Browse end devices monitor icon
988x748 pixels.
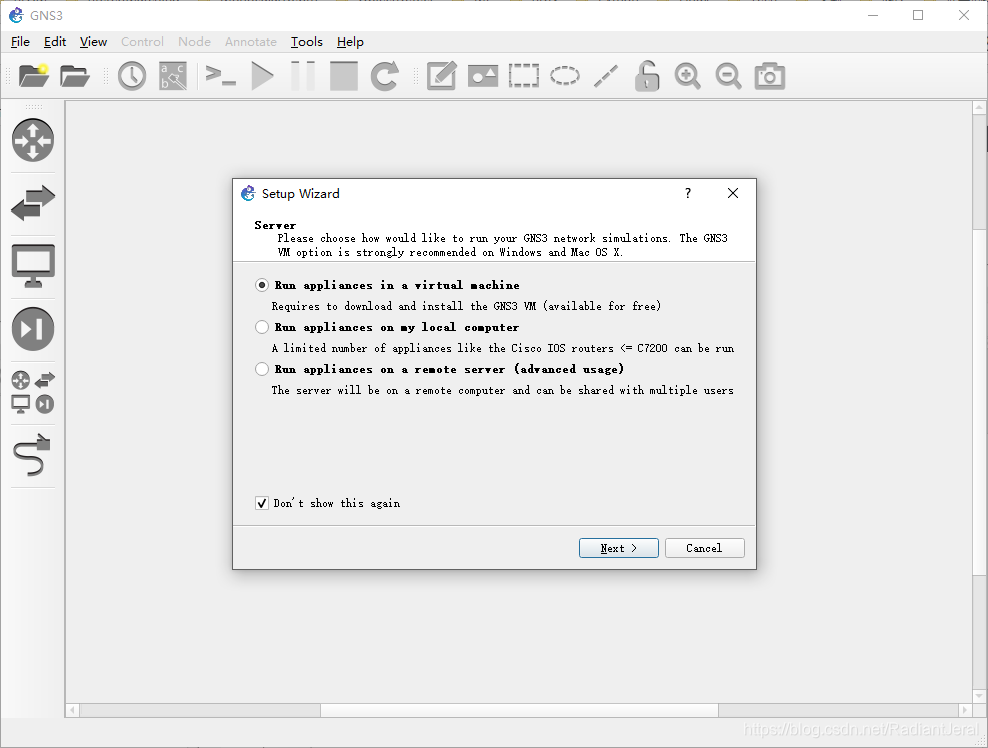pos(33,266)
